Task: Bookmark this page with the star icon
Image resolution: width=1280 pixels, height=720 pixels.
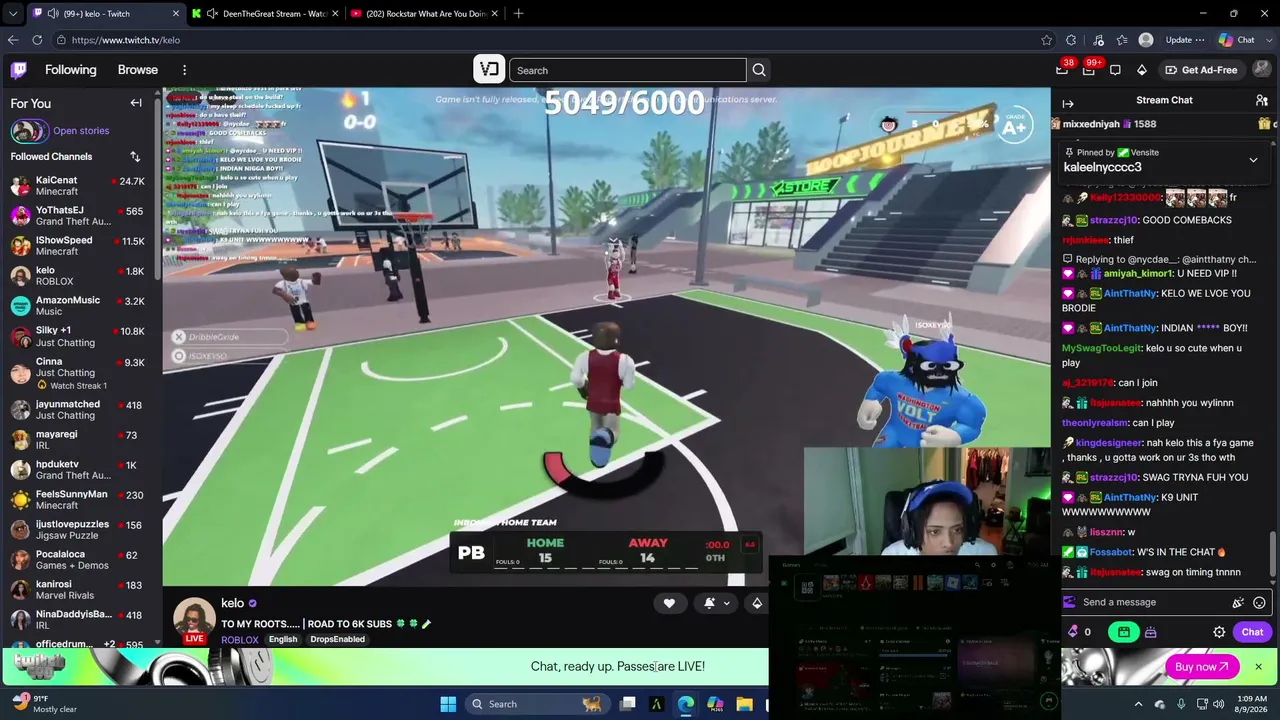Action: tap(1047, 40)
